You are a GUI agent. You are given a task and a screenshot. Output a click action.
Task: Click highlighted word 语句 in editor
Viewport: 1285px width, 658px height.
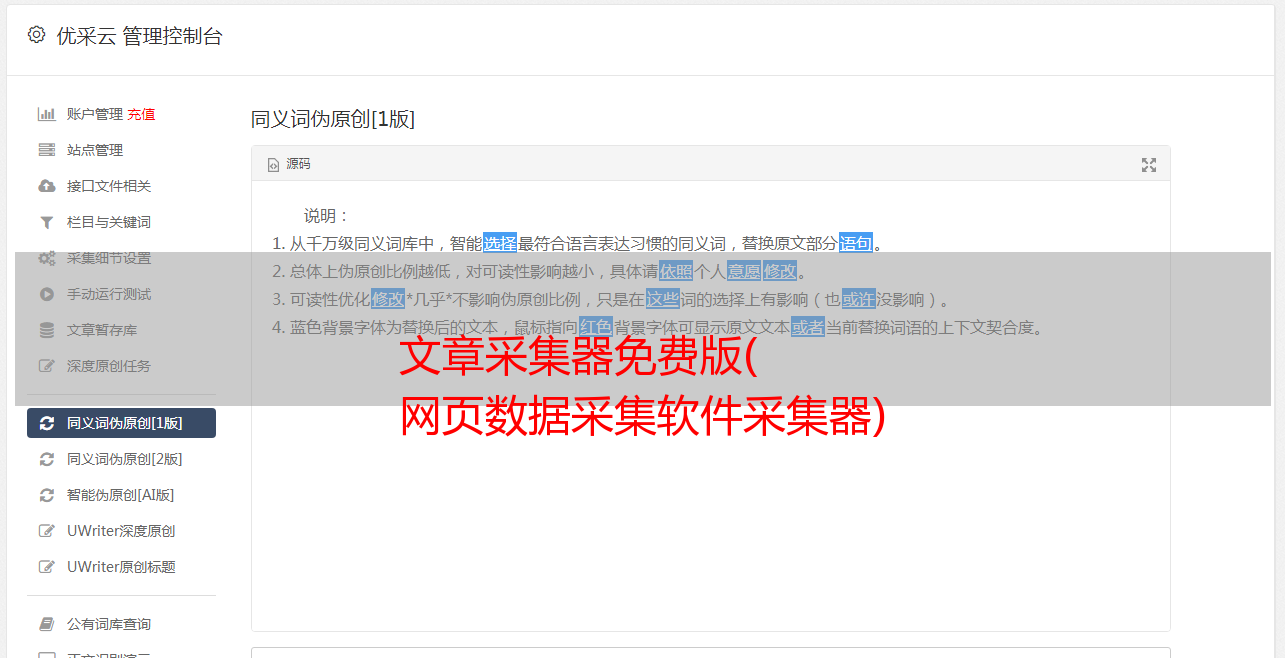(x=856, y=243)
